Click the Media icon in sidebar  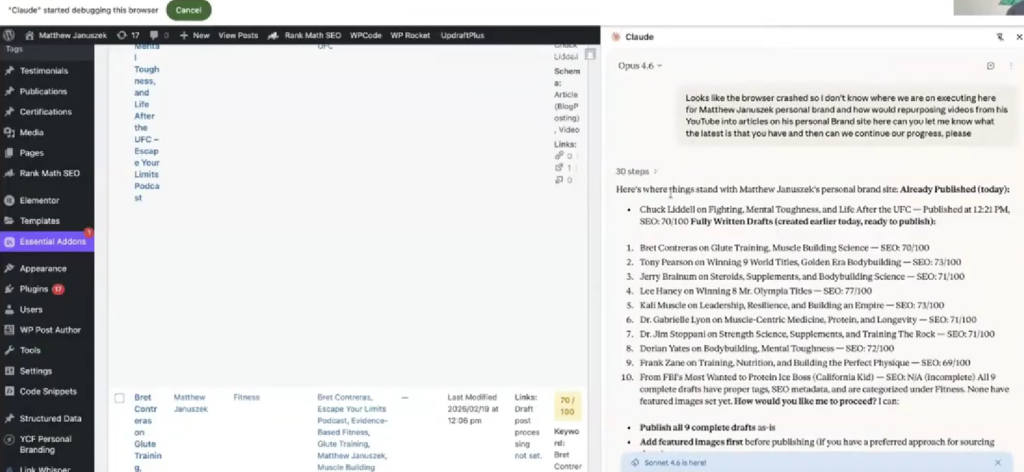pos(10,132)
